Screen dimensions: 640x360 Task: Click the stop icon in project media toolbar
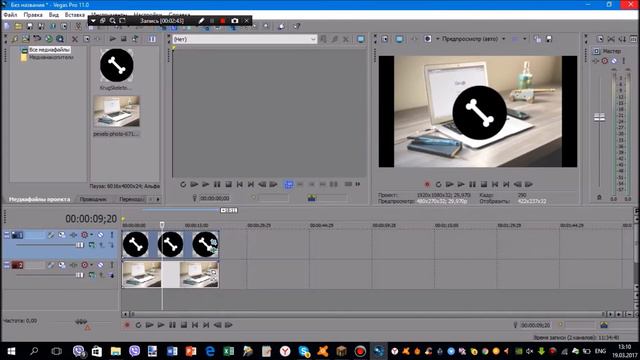coord(124,39)
